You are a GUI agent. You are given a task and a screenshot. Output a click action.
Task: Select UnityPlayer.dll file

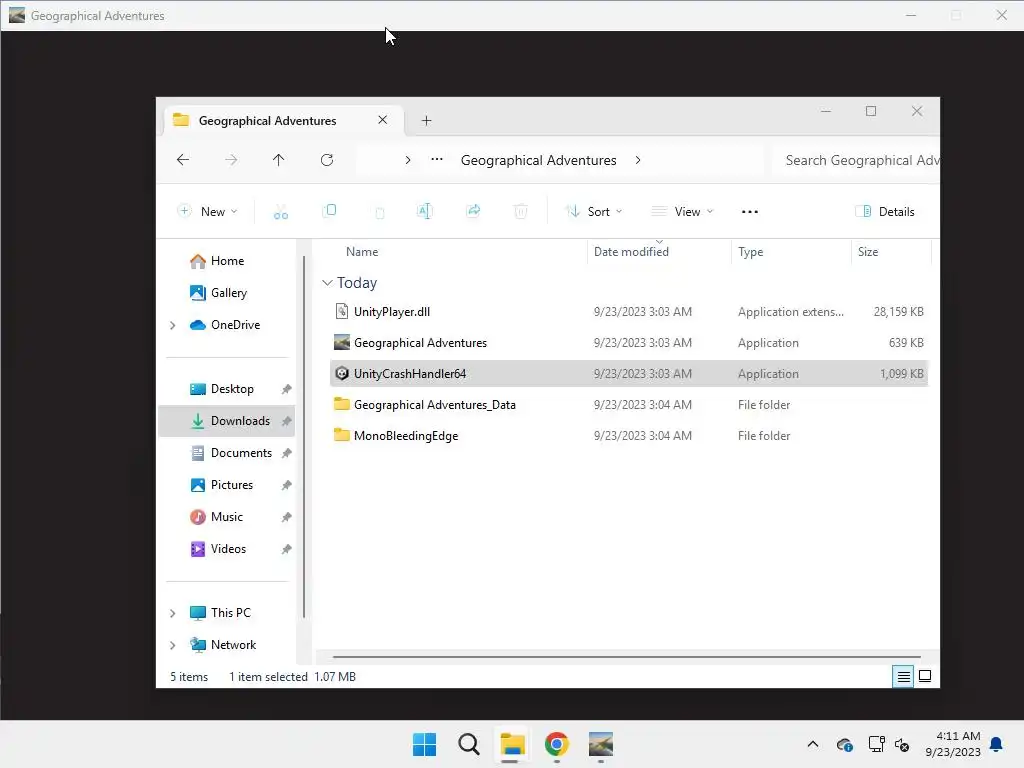tap(628, 312)
